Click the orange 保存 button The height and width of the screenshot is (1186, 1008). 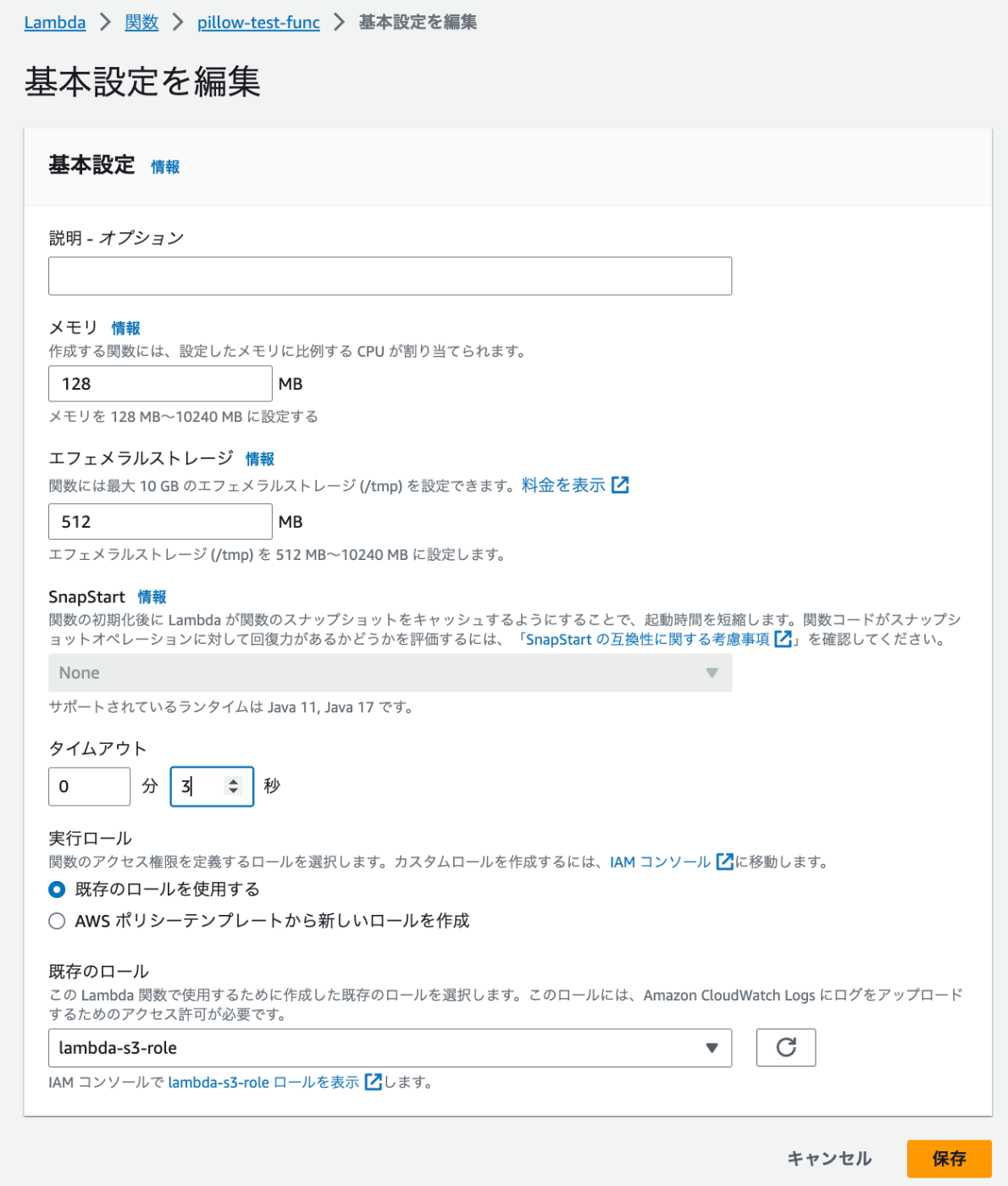coord(949,1159)
